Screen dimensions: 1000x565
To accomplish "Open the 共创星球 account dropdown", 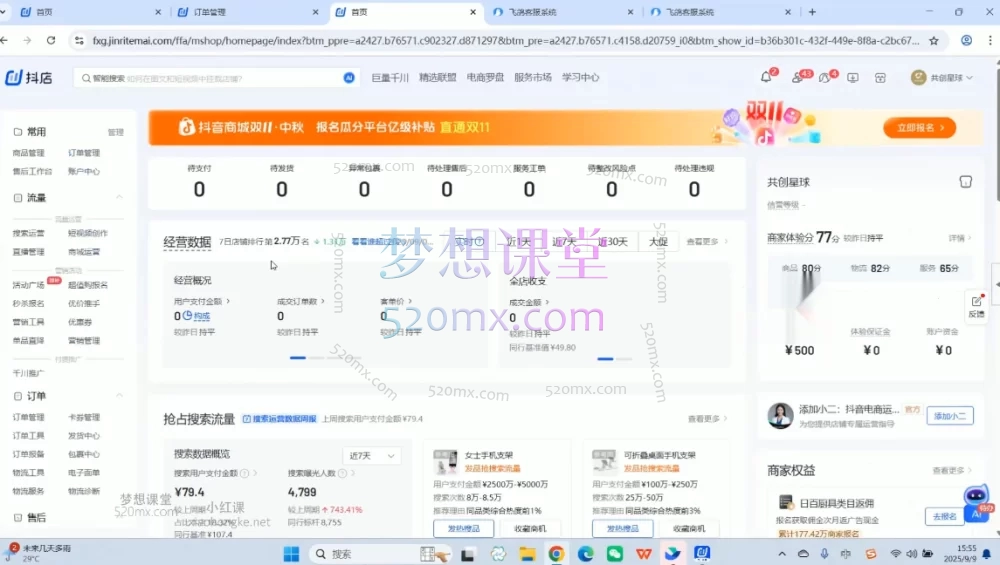I will coord(942,78).
